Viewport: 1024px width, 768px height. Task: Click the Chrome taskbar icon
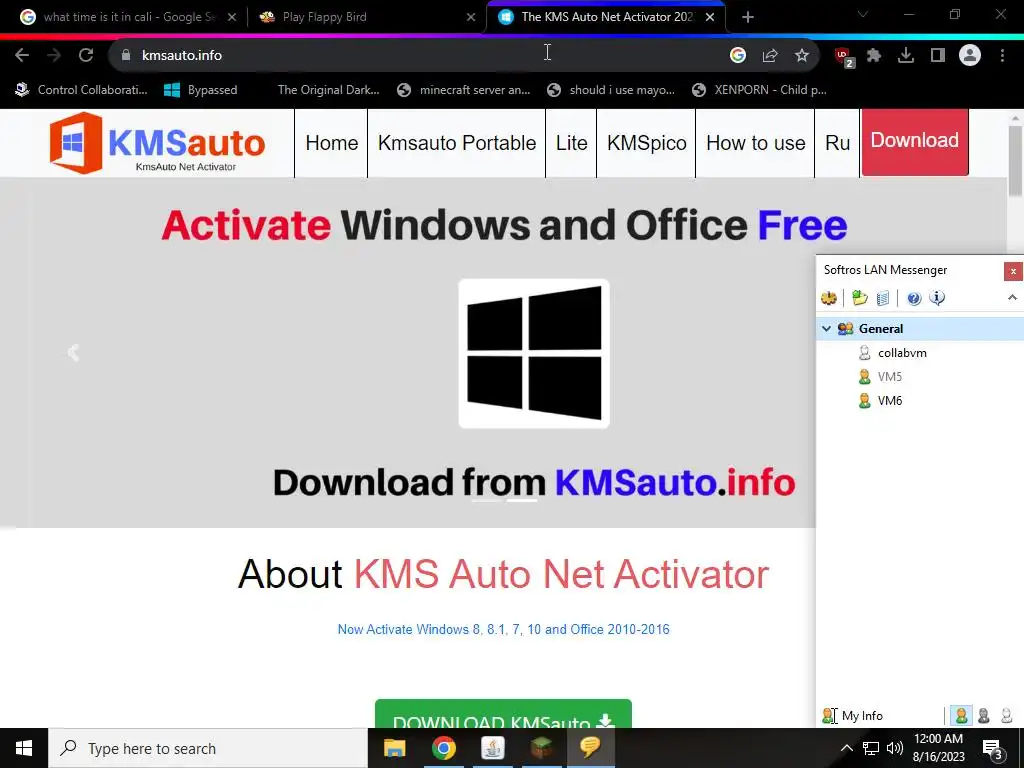click(443, 748)
